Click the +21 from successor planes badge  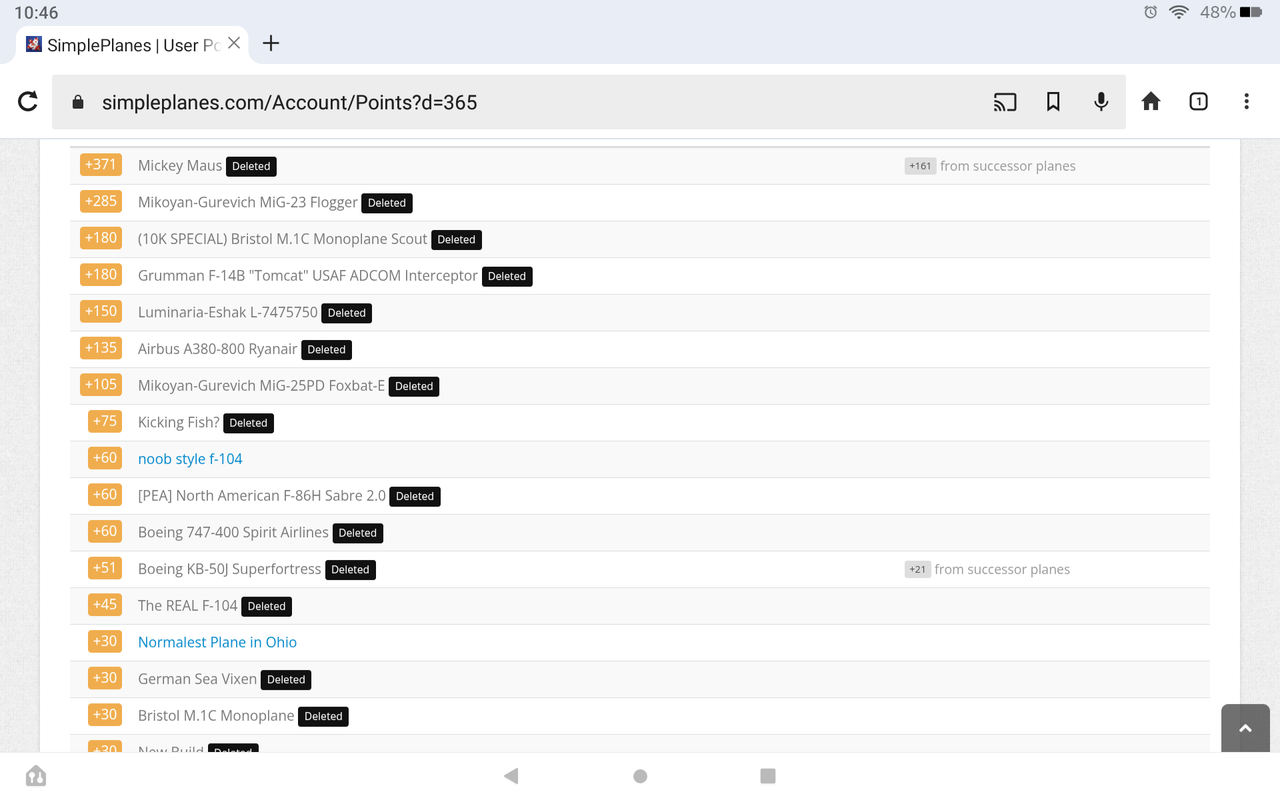pyautogui.click(x=917, y=569)
